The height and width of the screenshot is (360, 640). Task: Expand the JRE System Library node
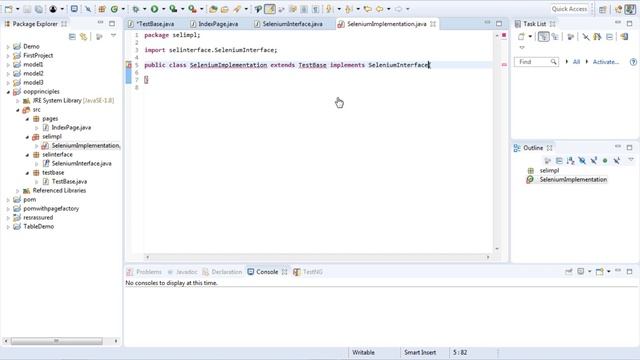pos(18,101)
